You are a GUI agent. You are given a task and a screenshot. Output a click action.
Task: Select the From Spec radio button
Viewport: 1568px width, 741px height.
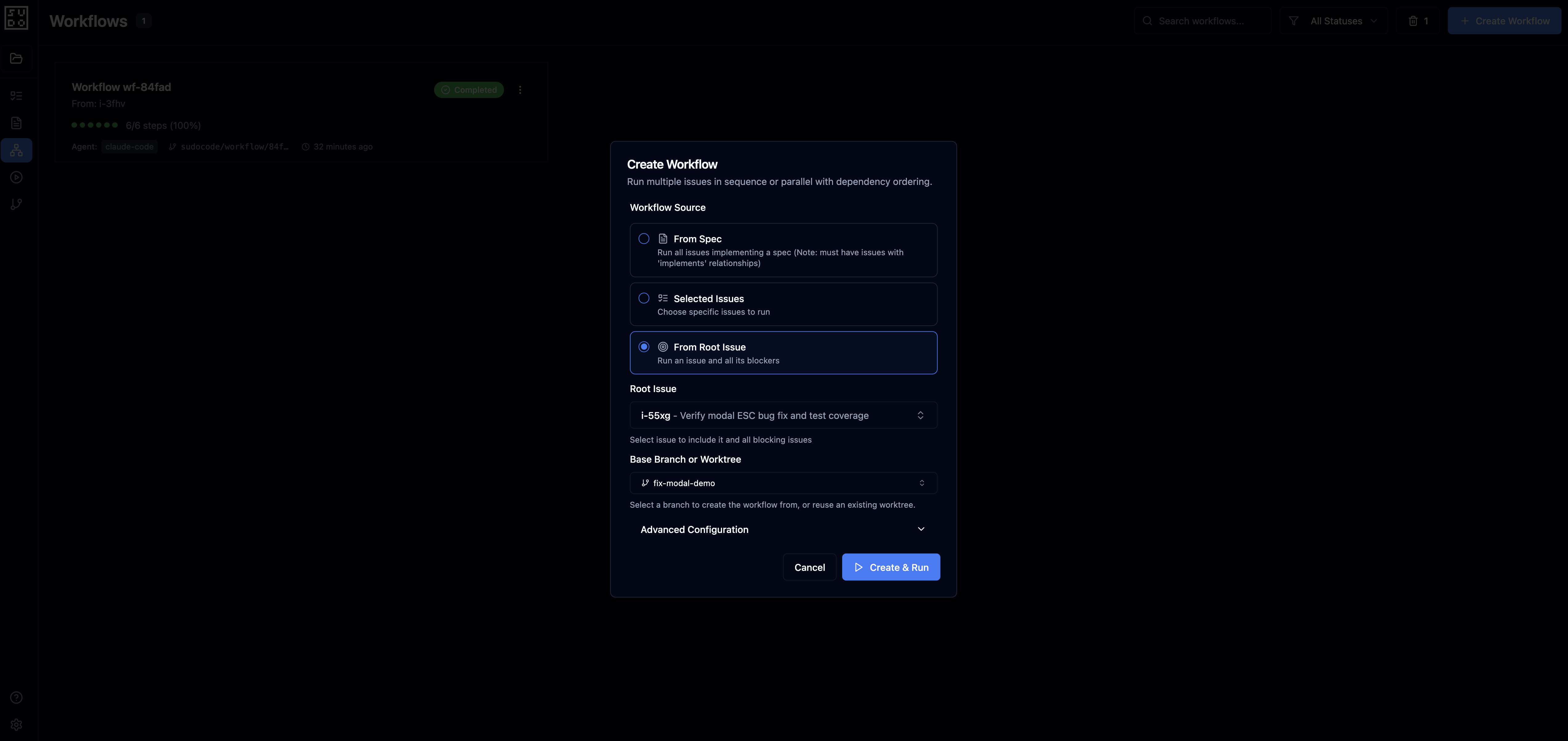click(x=644, y=239)
